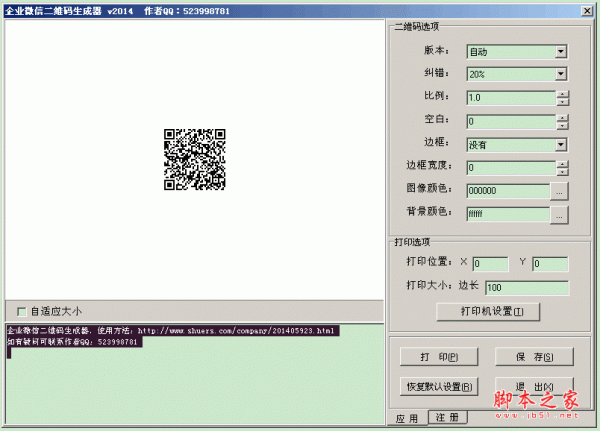Click the 退出(X) exit button
The height and width of the screenshot is (431, 600).
click(534, 386)
